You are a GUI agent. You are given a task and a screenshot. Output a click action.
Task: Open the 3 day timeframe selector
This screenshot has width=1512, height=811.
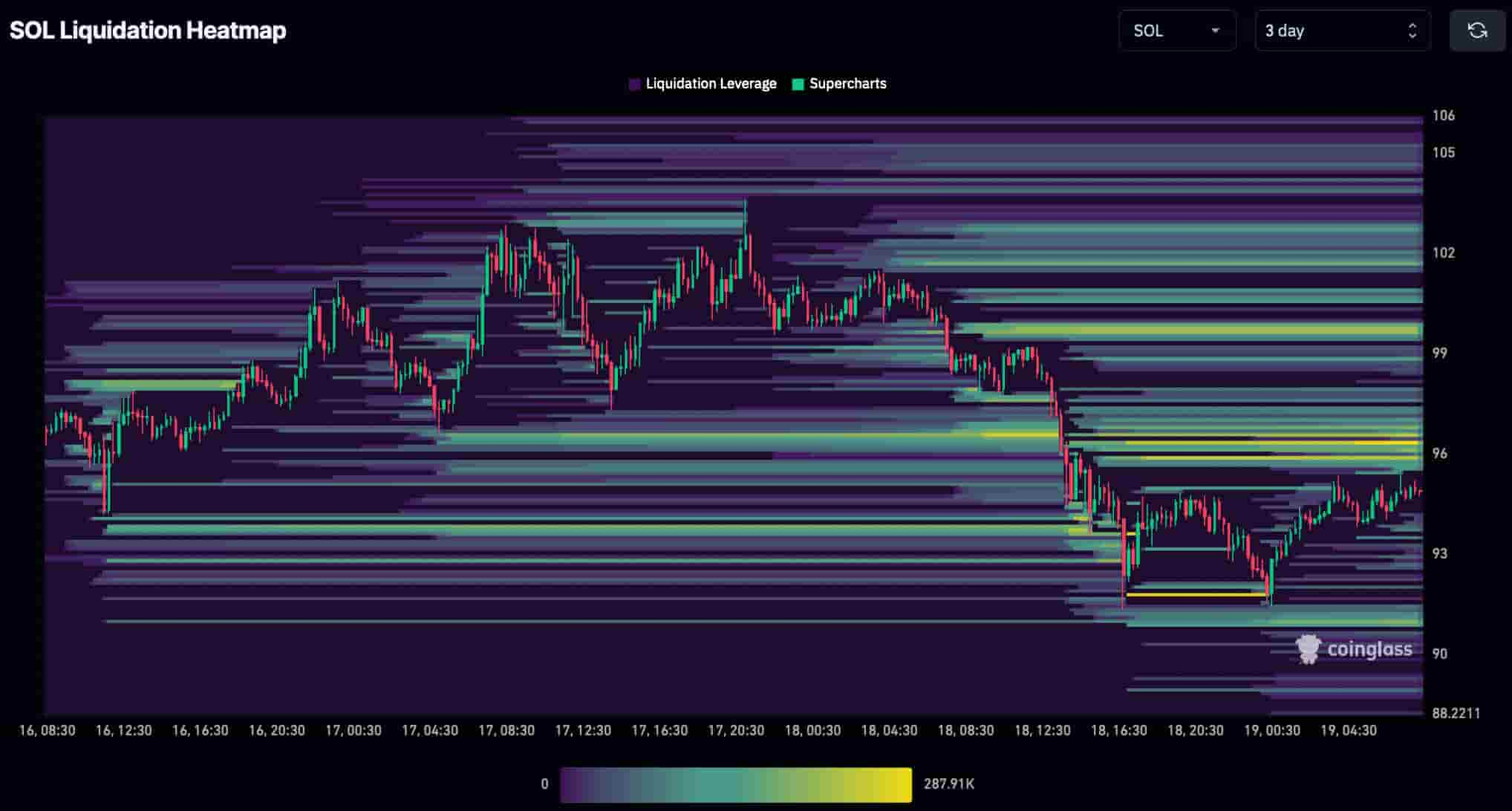click(1343, 30)
